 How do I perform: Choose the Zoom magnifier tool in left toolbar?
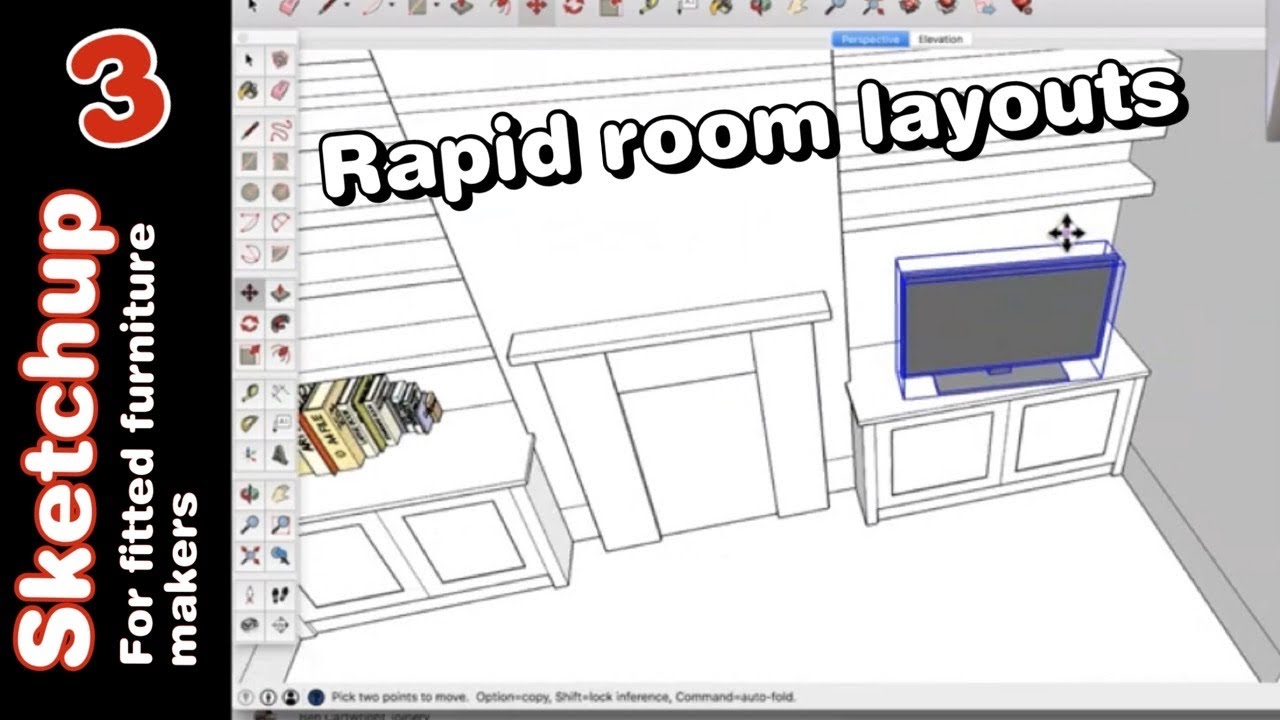[x=250, y=524]
